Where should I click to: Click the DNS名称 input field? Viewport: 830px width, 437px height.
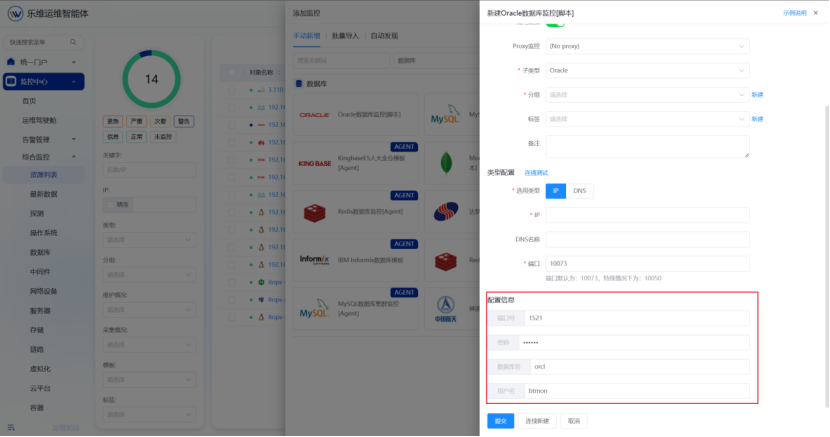coord(647,240)
